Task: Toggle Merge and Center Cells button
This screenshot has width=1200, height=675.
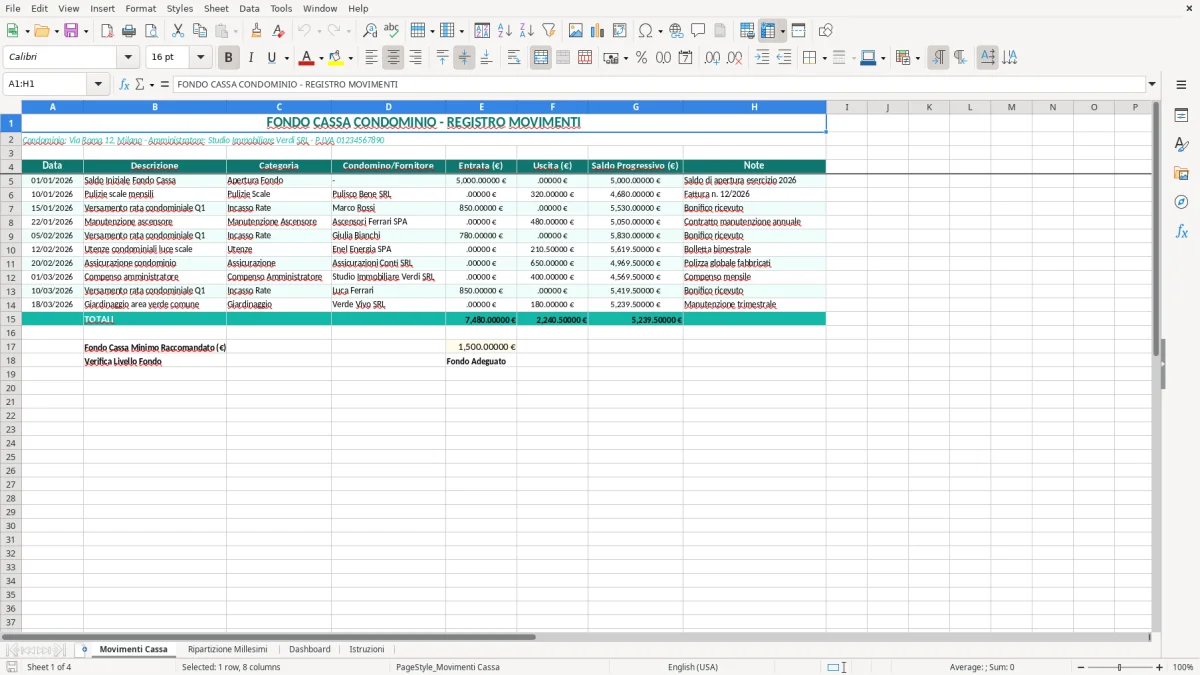Action: tap(541, 58)
